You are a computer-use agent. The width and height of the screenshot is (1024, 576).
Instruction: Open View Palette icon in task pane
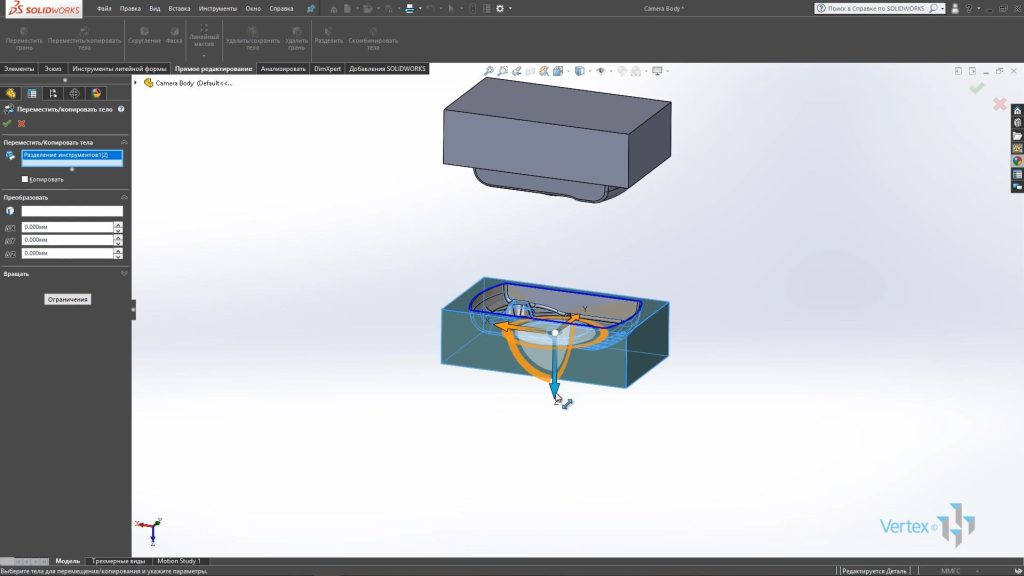click(1017, 148)
